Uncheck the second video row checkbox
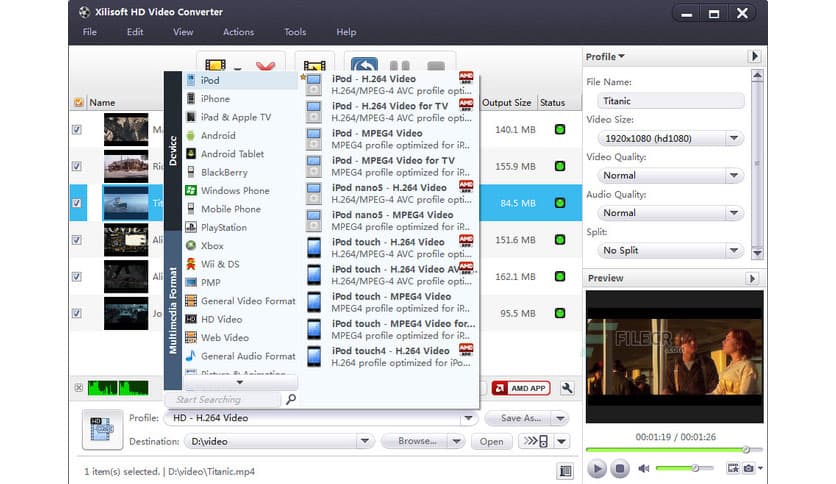This screenshot has height=484, width=836. 77,166
